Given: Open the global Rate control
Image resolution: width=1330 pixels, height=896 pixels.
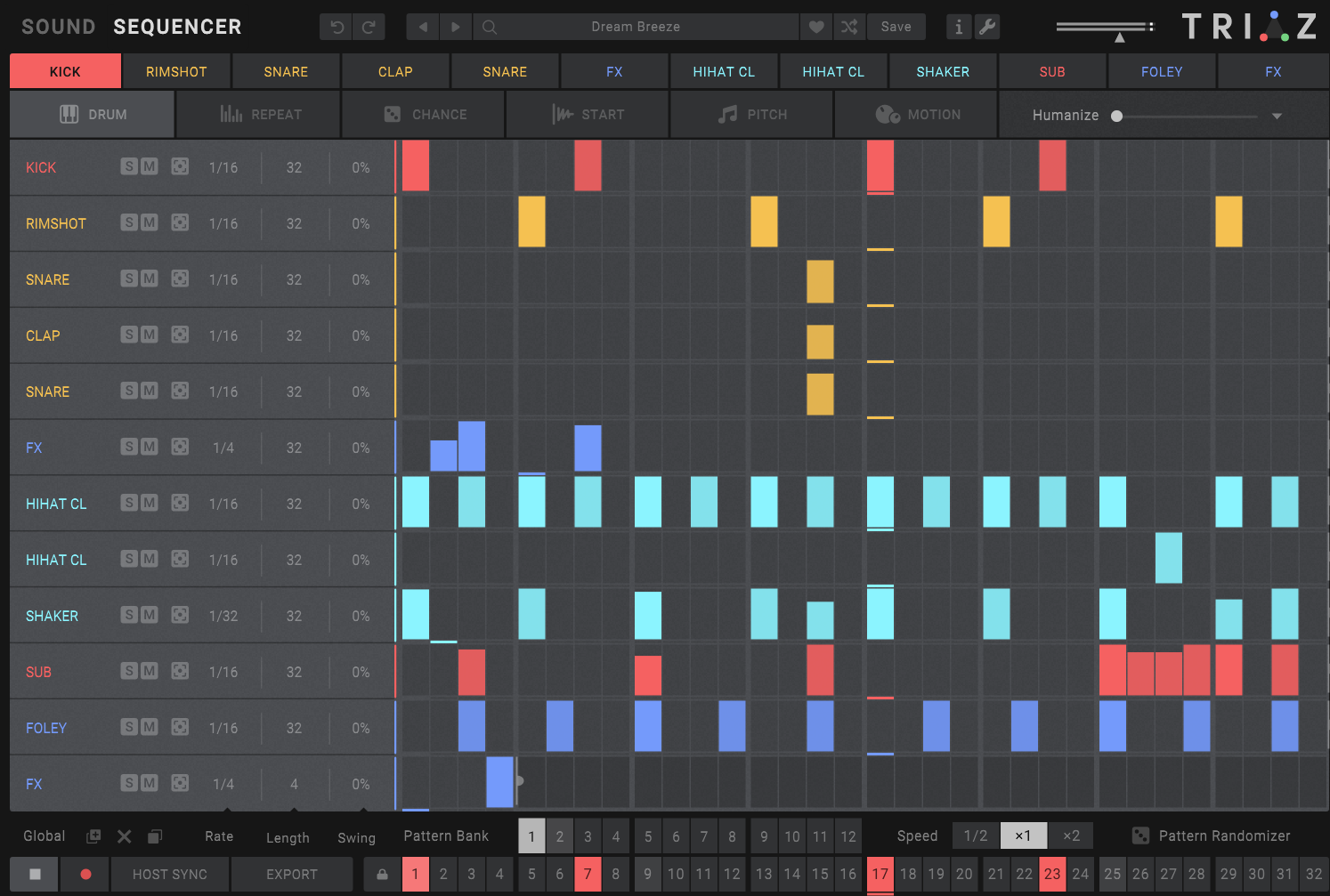Looking at the screenshot, I should 219,836.
